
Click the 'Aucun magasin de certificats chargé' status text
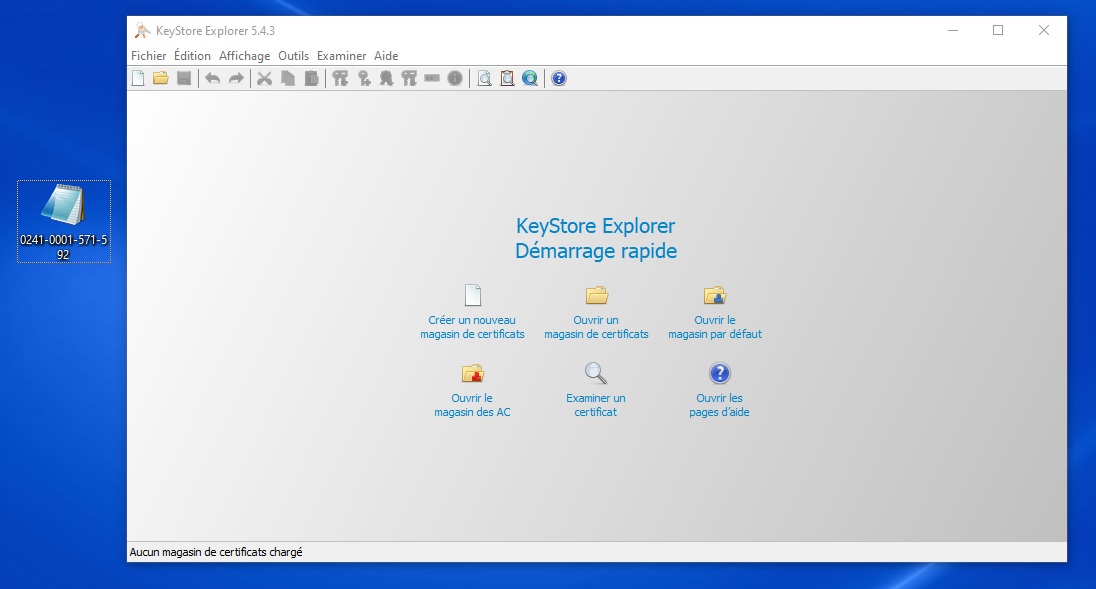(216, 552)
